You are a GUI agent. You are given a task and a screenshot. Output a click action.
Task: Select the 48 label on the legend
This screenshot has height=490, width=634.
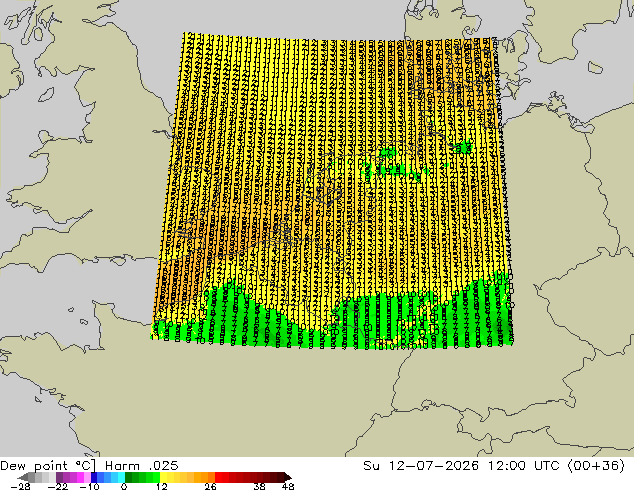pyautogui.click(x=288, y=486)
